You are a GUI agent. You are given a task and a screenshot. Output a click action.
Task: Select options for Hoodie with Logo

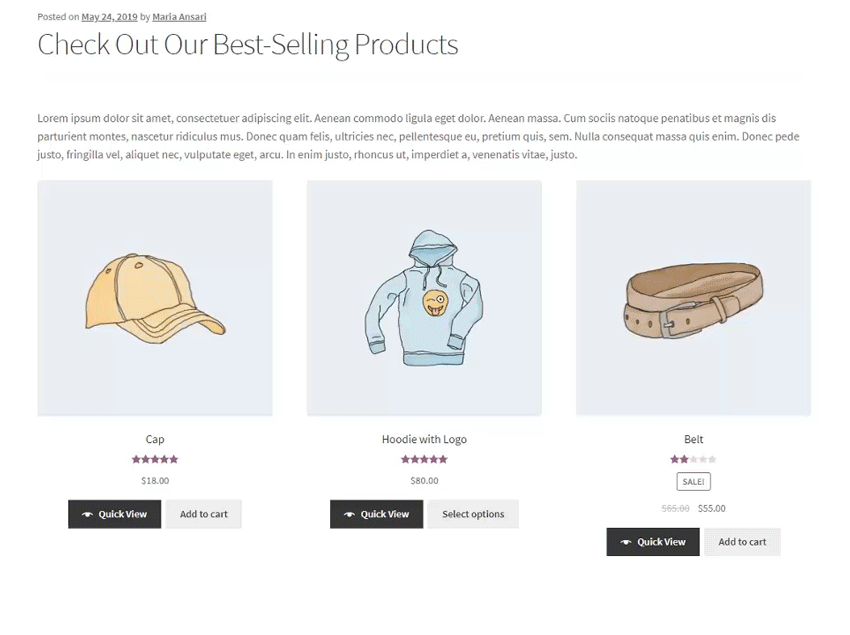(473, 515)
